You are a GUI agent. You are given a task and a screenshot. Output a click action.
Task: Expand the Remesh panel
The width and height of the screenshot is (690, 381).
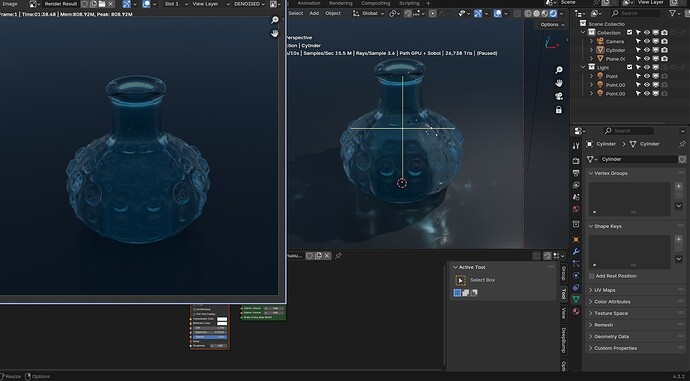click(591, 325)
